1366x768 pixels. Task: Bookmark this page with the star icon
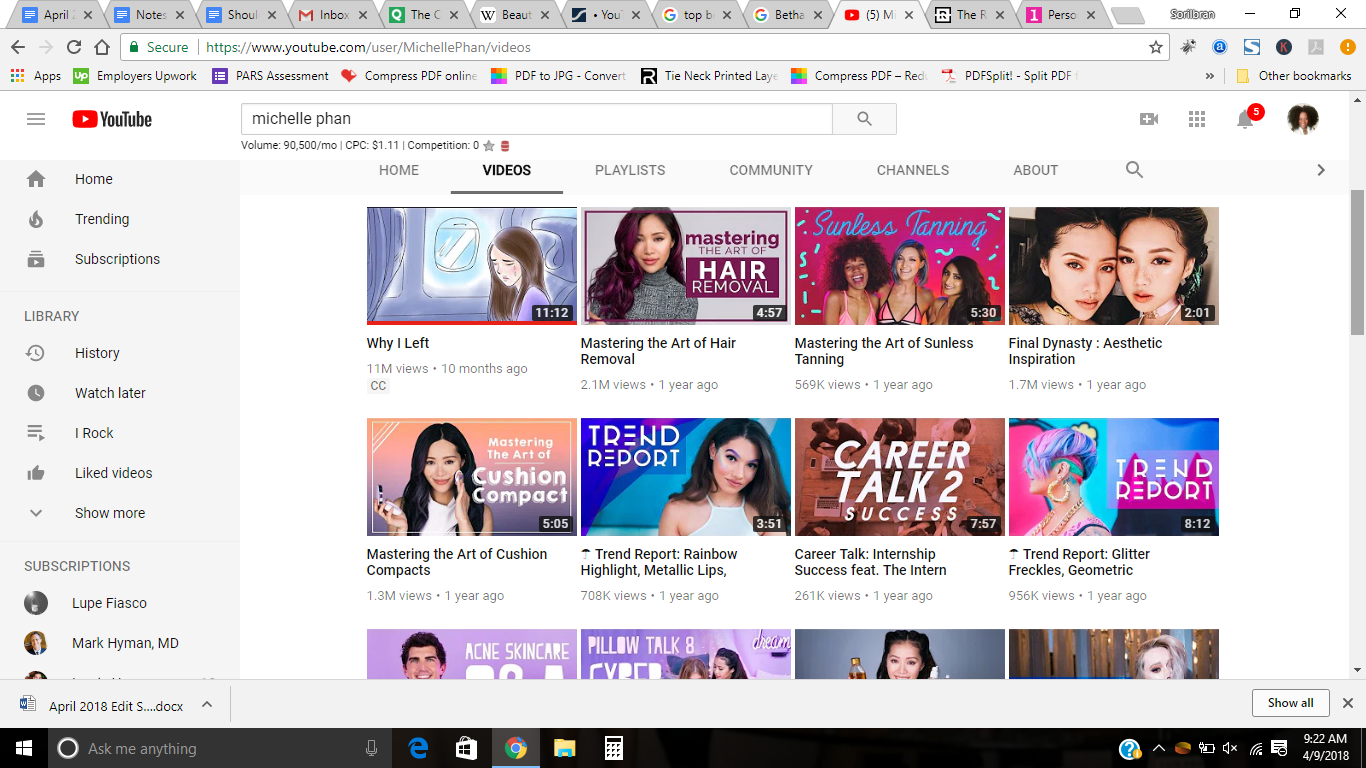click(1156, 47)
